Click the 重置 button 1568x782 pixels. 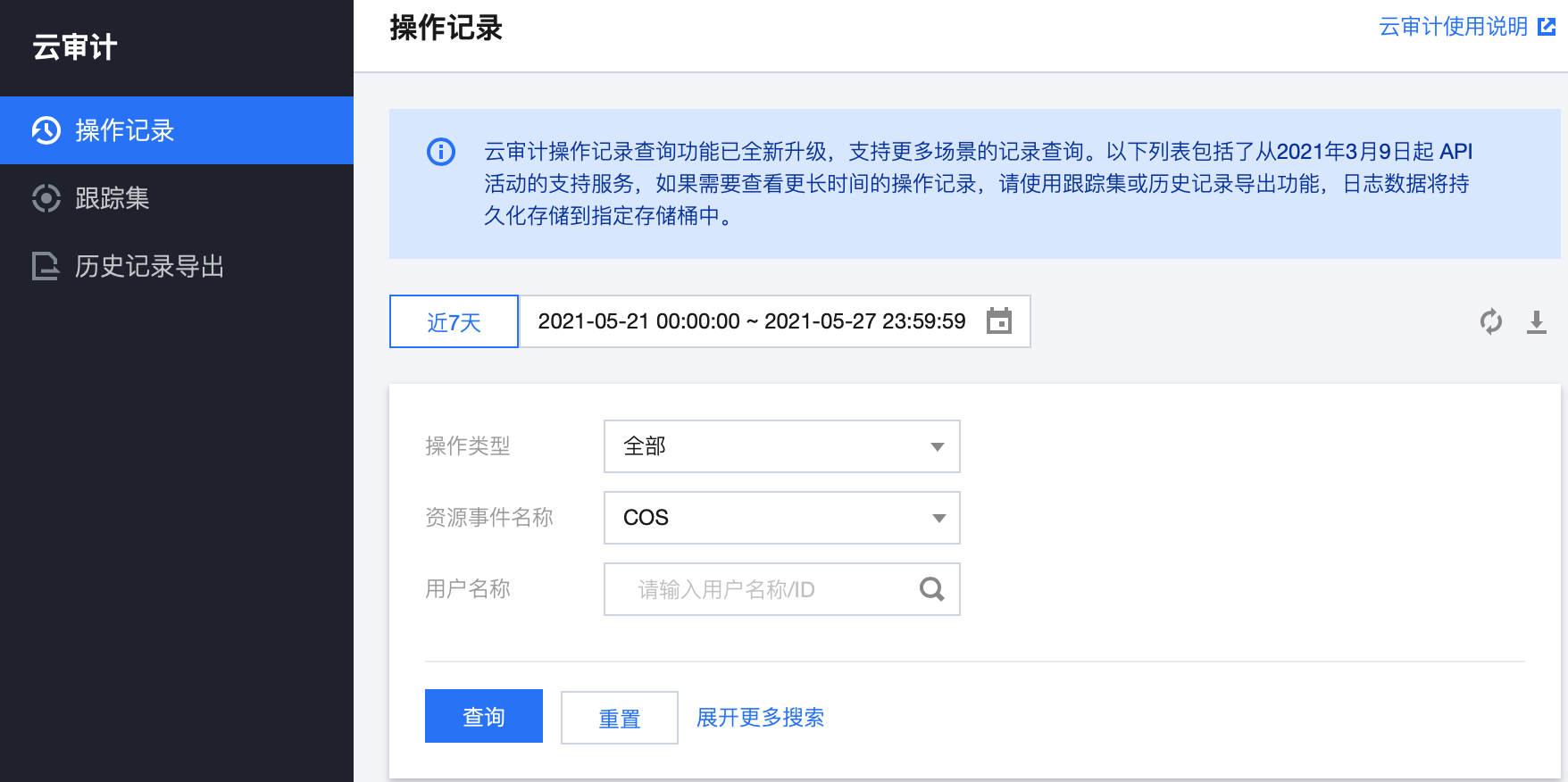[620, 718]
